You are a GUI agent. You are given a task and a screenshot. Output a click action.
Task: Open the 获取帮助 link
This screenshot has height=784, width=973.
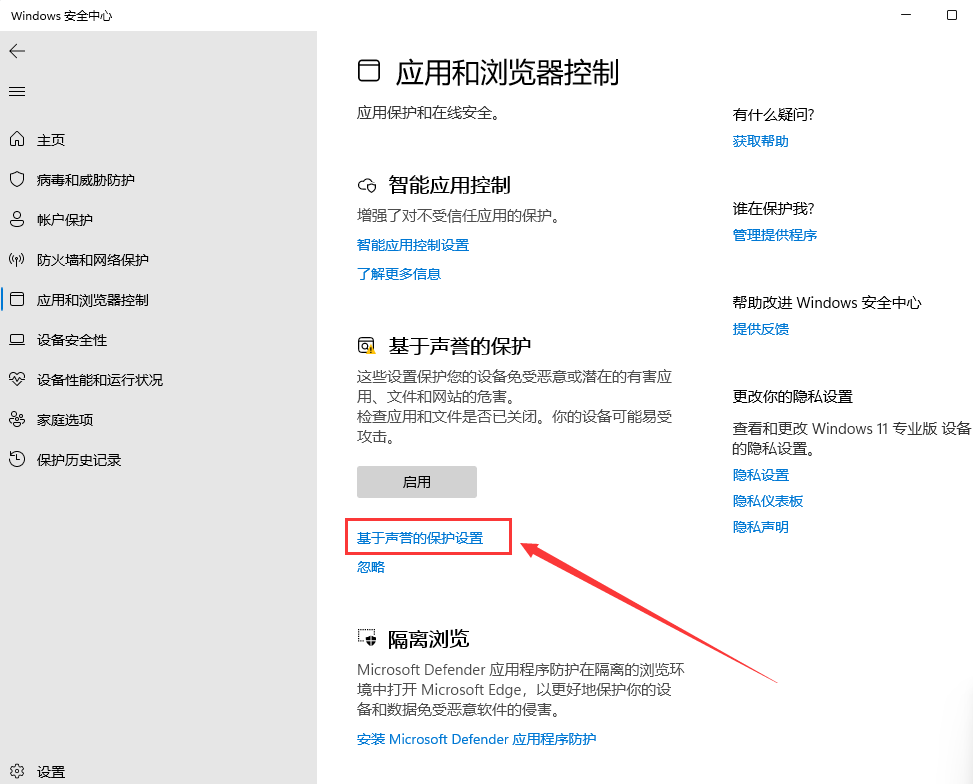pyautogui.click(x=760, y=141)
